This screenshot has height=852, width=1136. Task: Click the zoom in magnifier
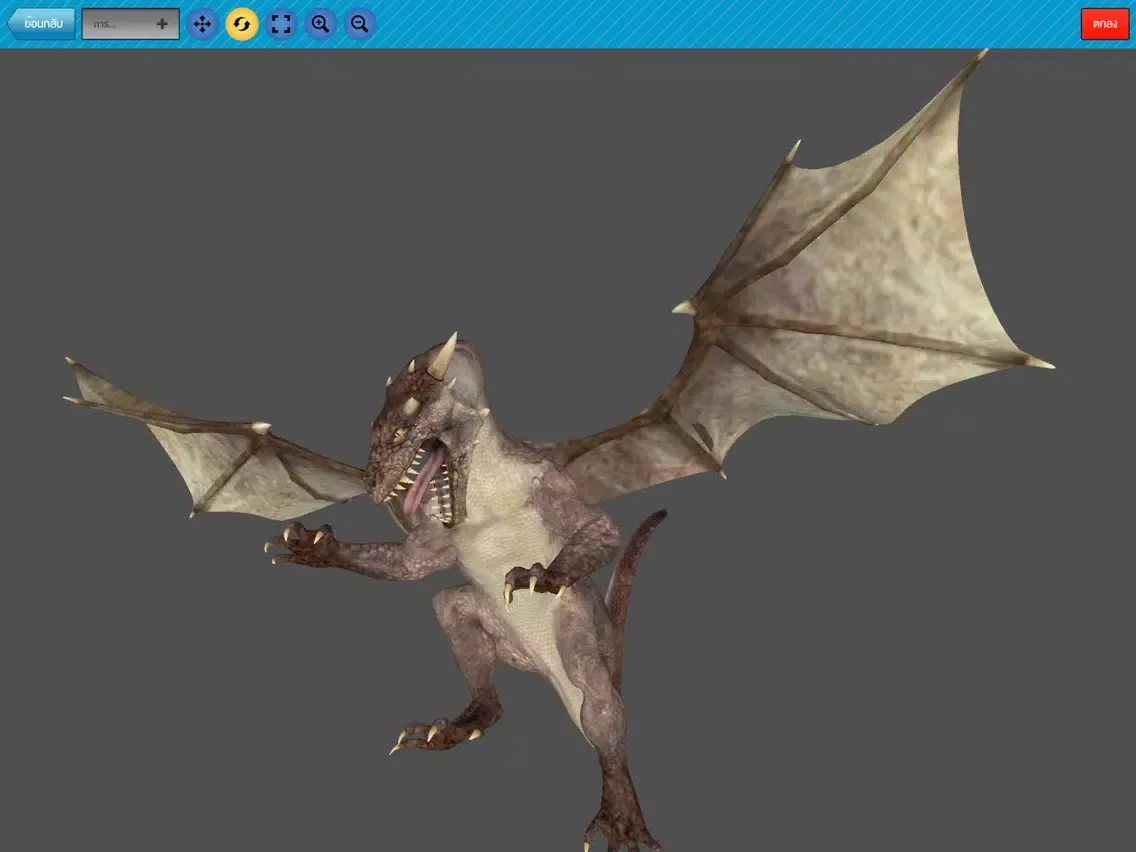click(x=320, y=24)
